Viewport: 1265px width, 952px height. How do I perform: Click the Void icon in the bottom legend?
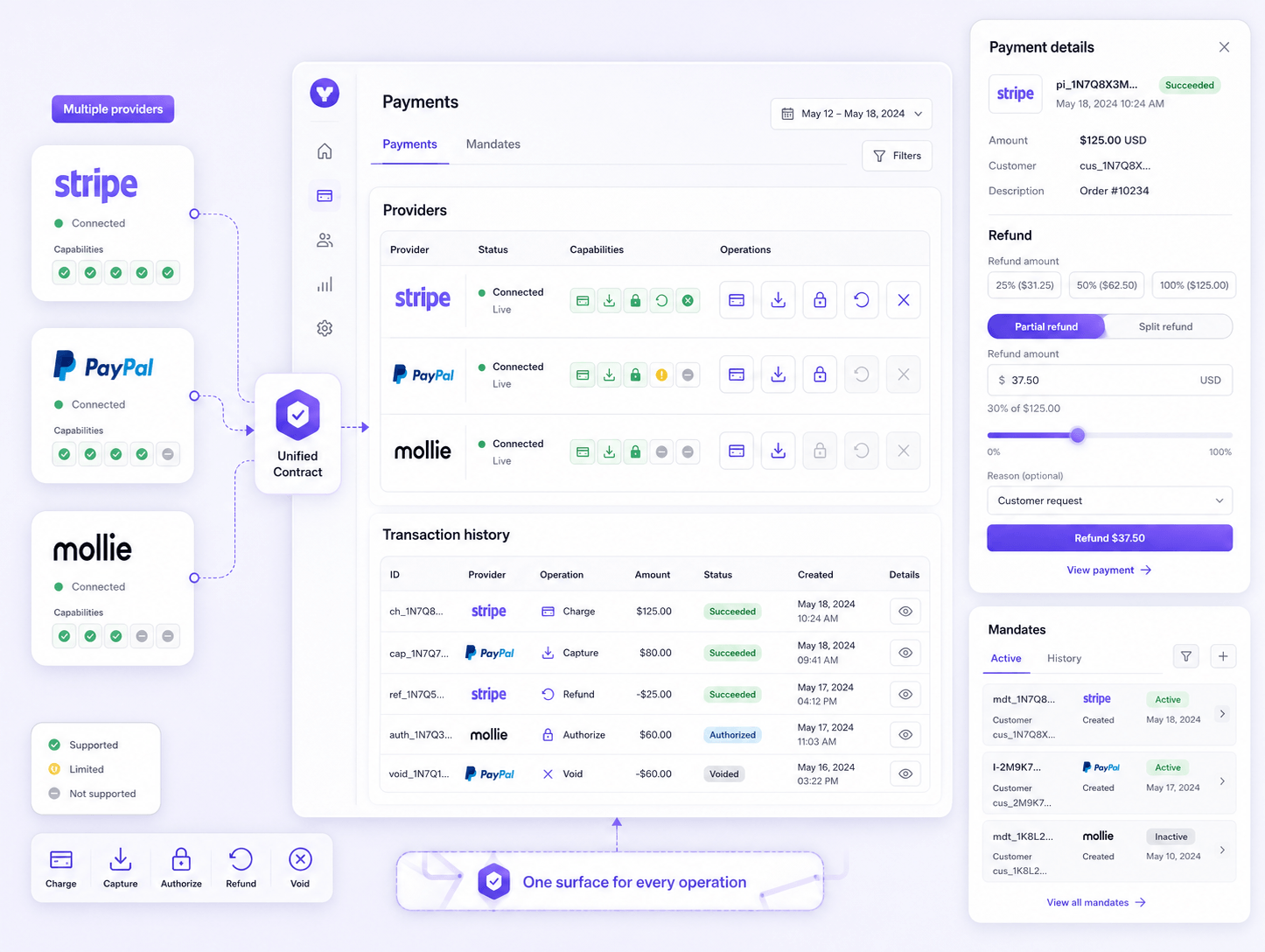(x=300, y=859)
